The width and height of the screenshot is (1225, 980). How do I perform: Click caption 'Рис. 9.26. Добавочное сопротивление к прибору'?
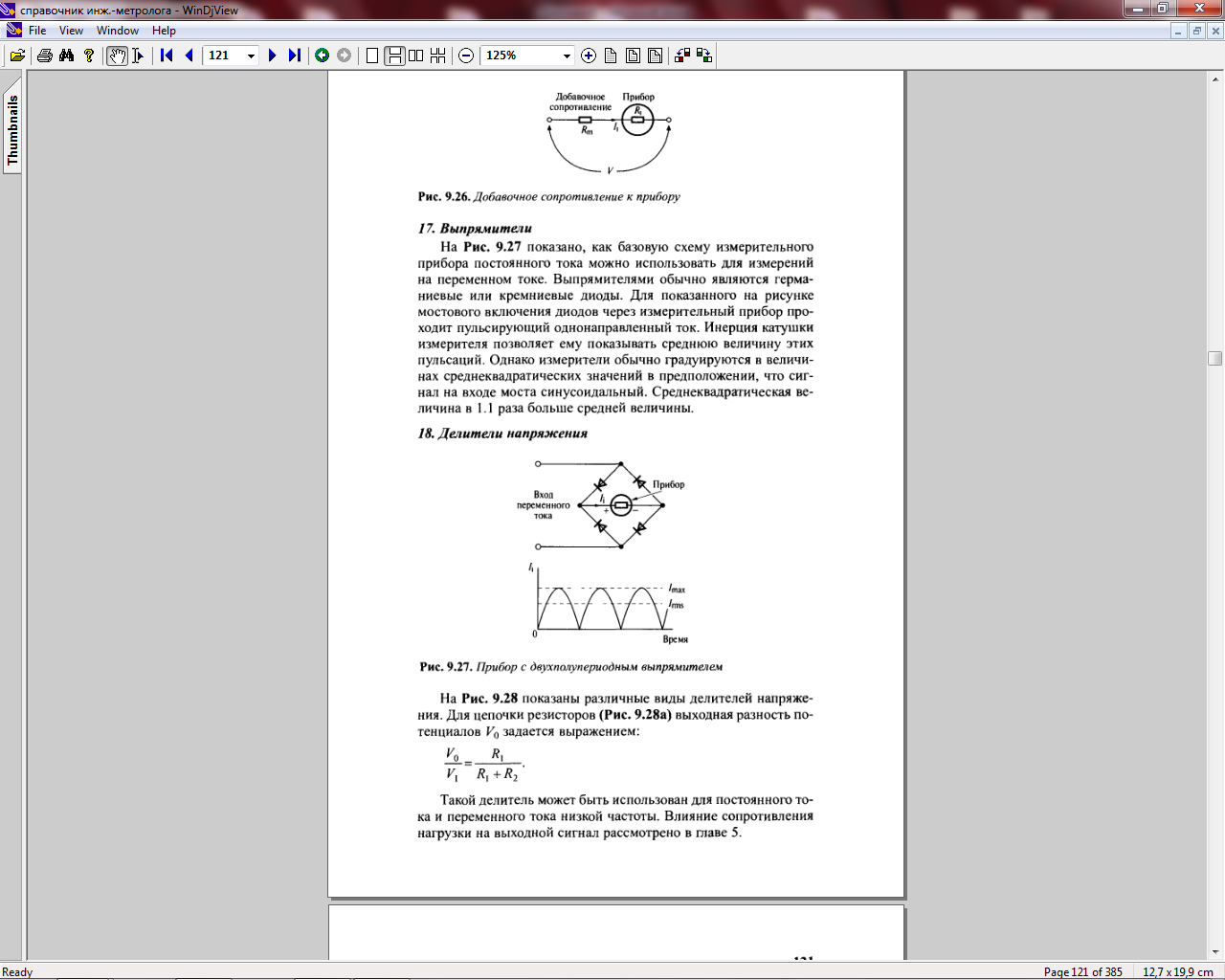(x=549, y=196)
